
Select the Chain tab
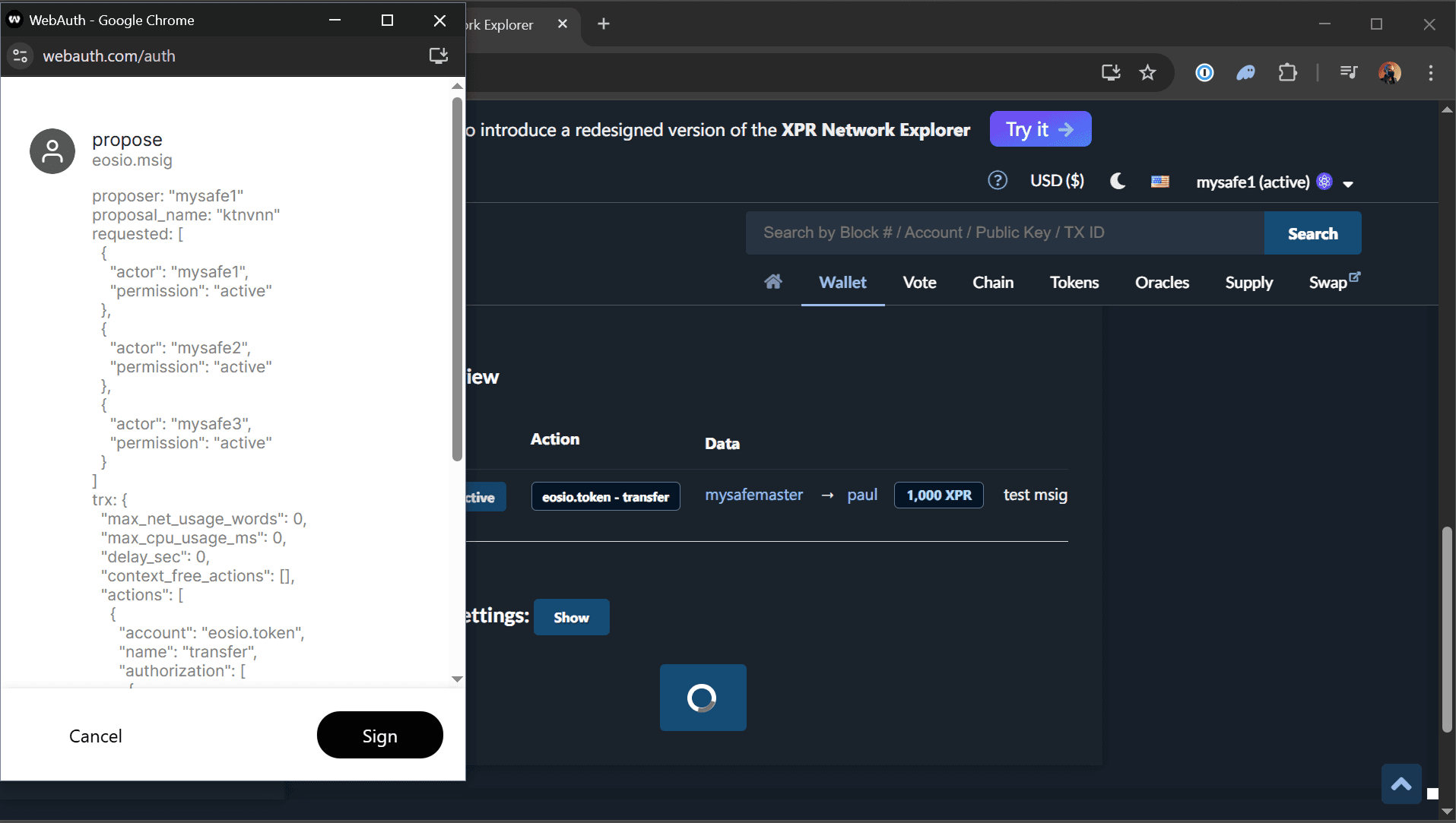point(993,283)
